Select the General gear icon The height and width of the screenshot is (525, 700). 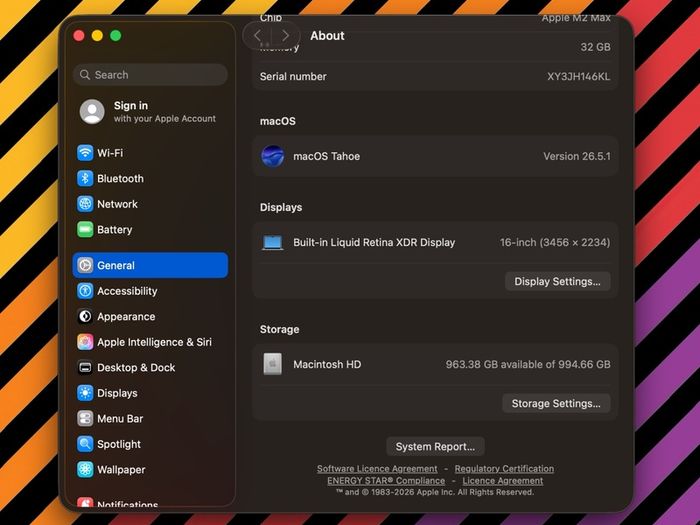pyautogui.click(x=85, y=265)
